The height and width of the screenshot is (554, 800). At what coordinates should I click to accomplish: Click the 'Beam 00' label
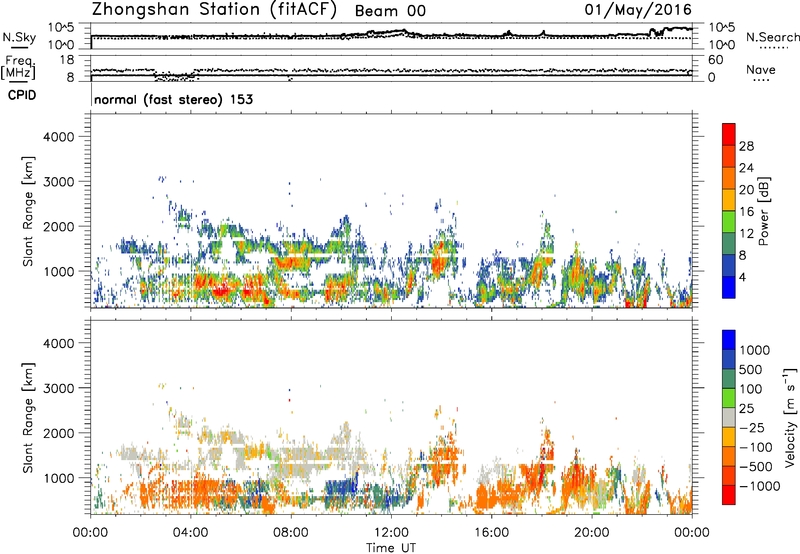click(390, 11)
